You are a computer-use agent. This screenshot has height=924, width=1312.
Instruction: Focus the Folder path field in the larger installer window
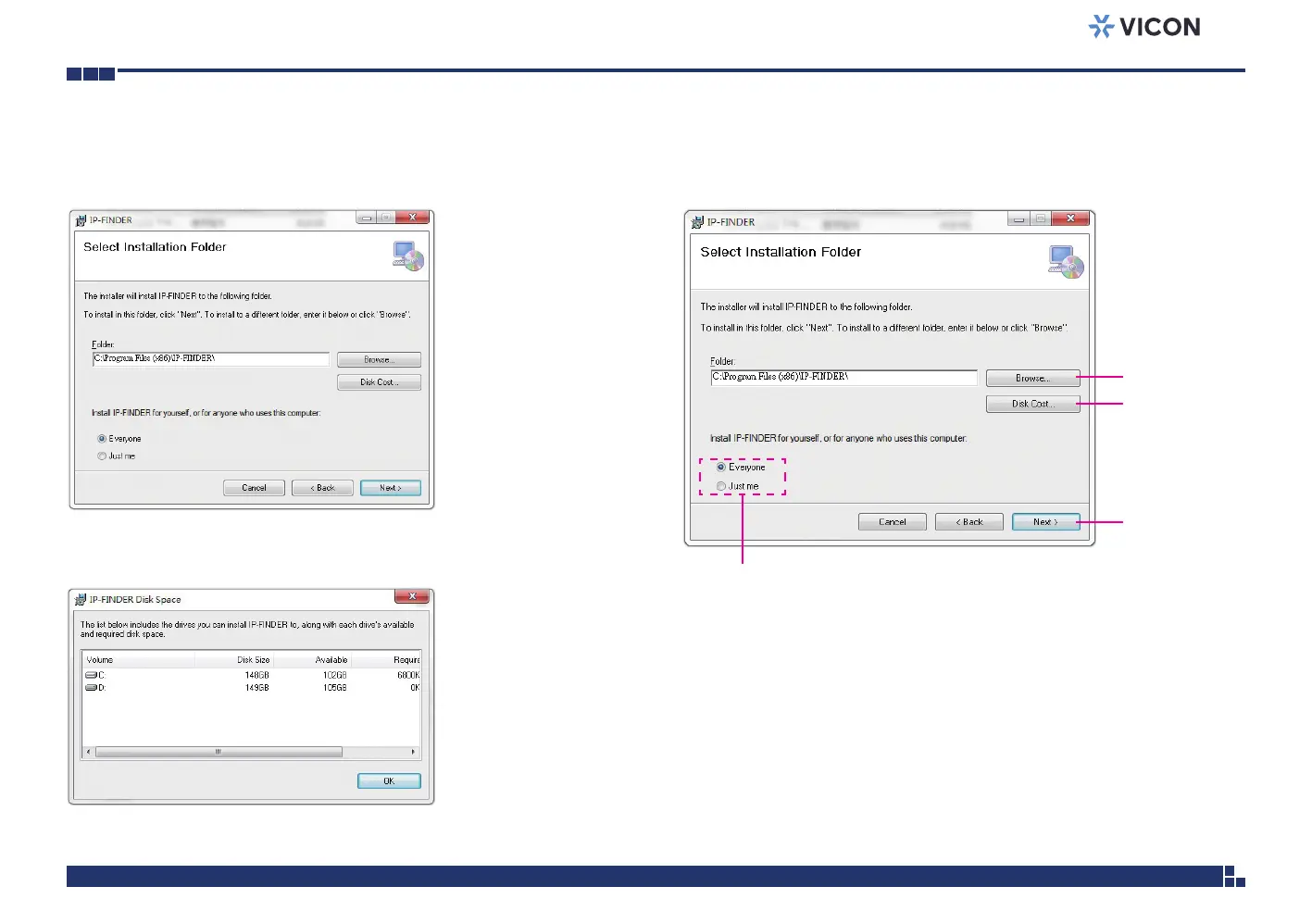tap(843, 378)
